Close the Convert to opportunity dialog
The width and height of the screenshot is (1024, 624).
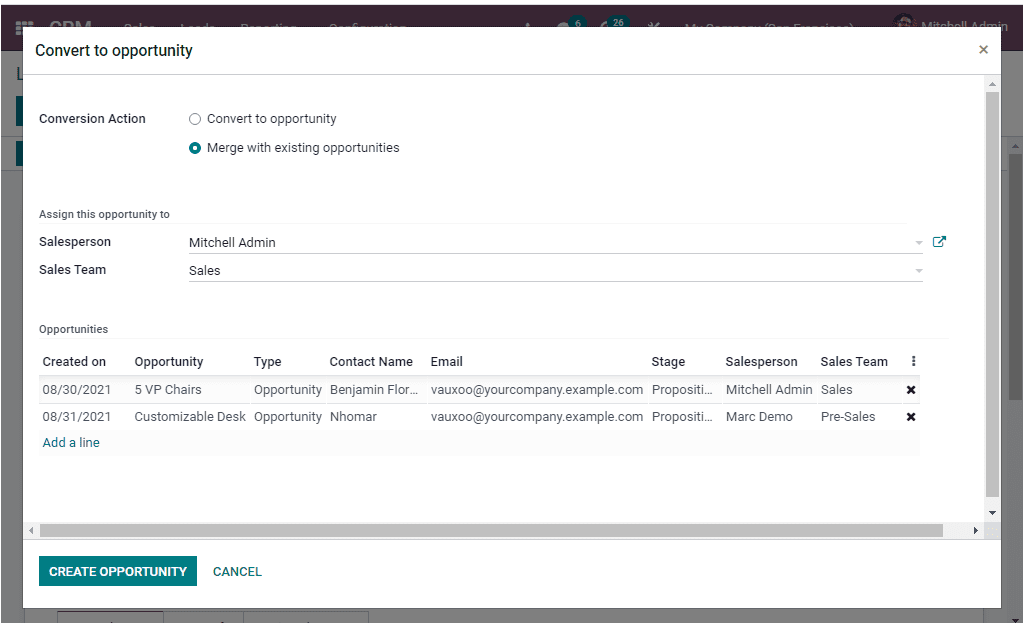point(983,48)
